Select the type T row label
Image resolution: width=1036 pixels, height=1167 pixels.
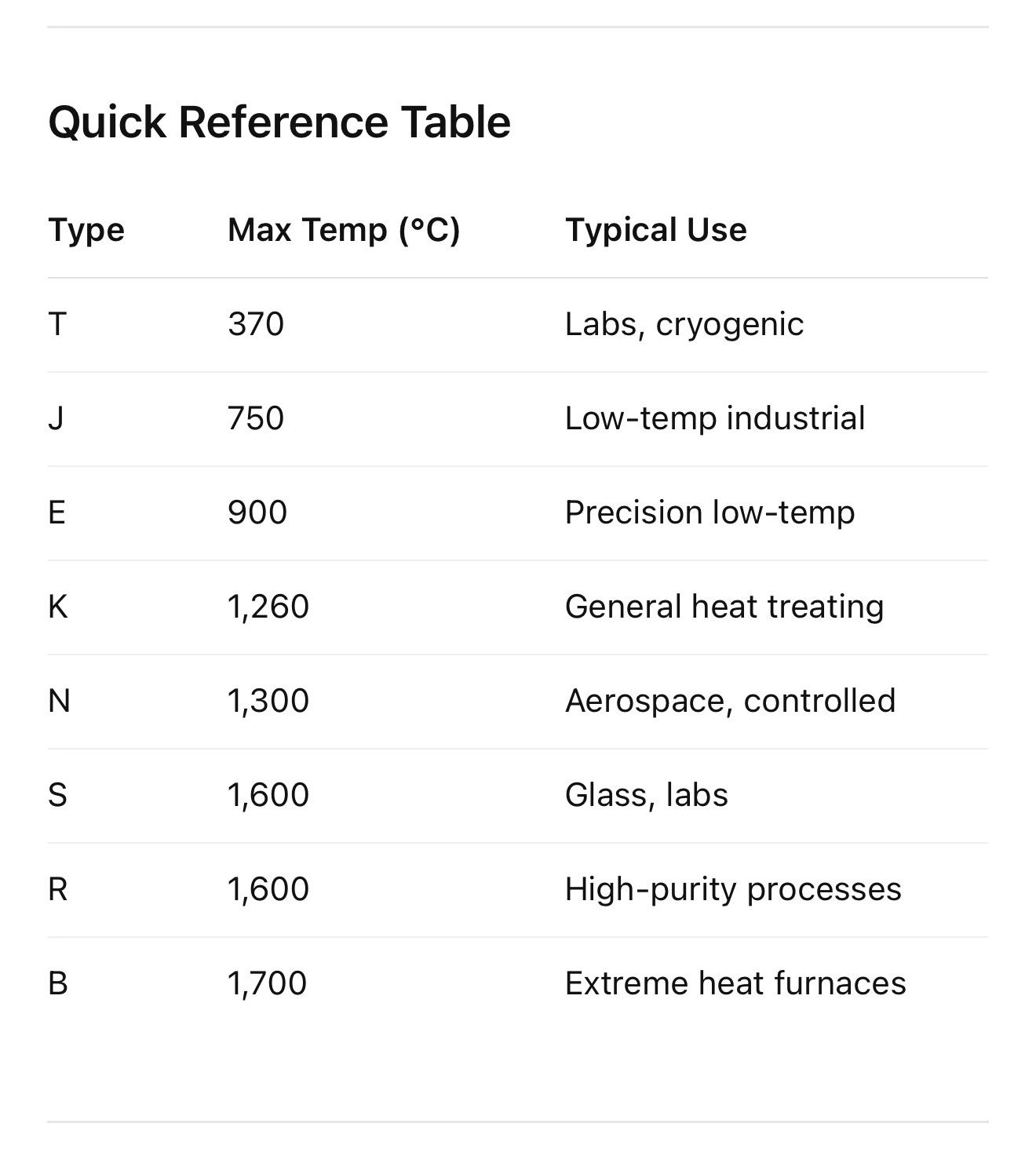[x=57, y=324]
